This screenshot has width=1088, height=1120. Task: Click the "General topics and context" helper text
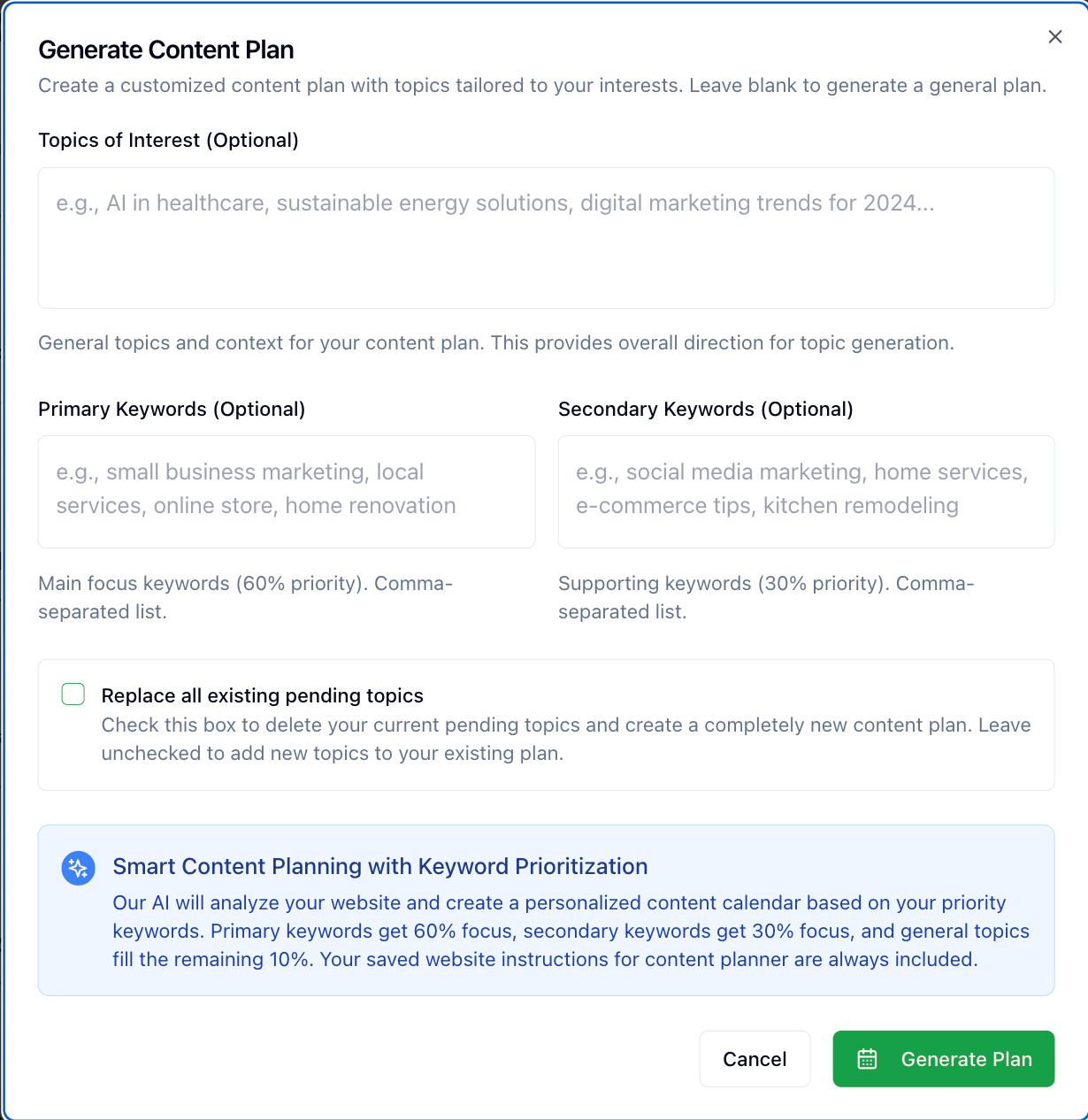tap(495, 343)
